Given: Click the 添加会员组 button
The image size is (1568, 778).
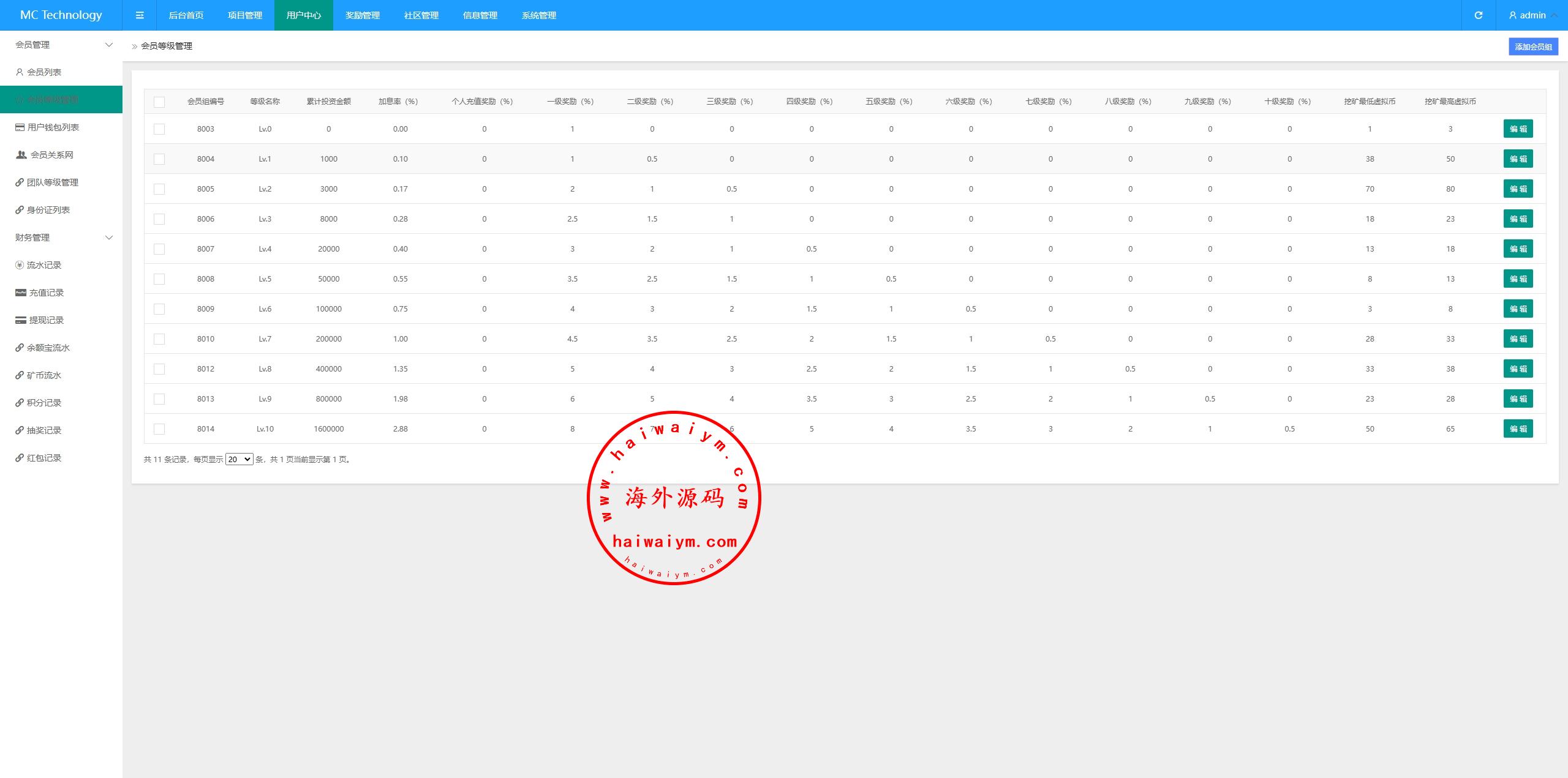Looking at the screenshot, I should point(1533,47).
